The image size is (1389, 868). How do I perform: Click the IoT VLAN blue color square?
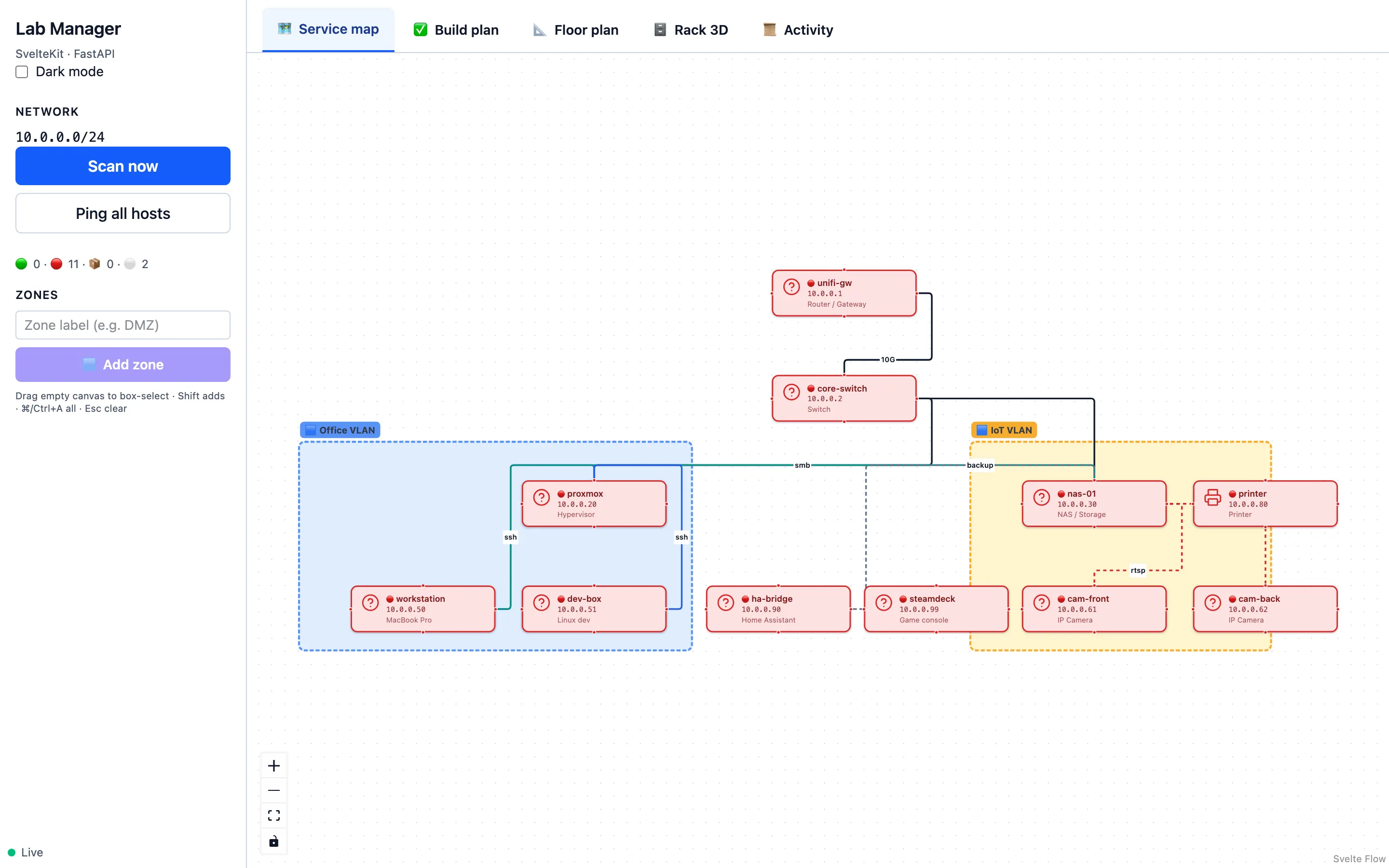(982, 430)
